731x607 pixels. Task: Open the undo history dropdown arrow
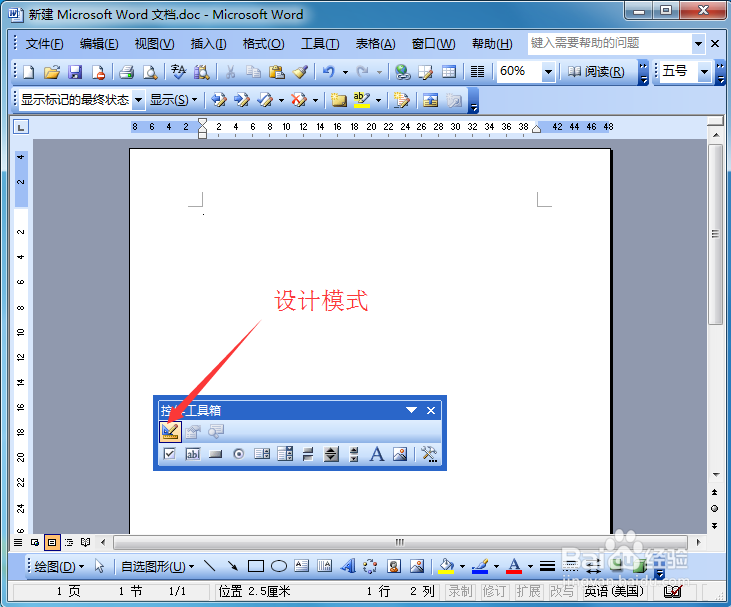tap(345, 72)
